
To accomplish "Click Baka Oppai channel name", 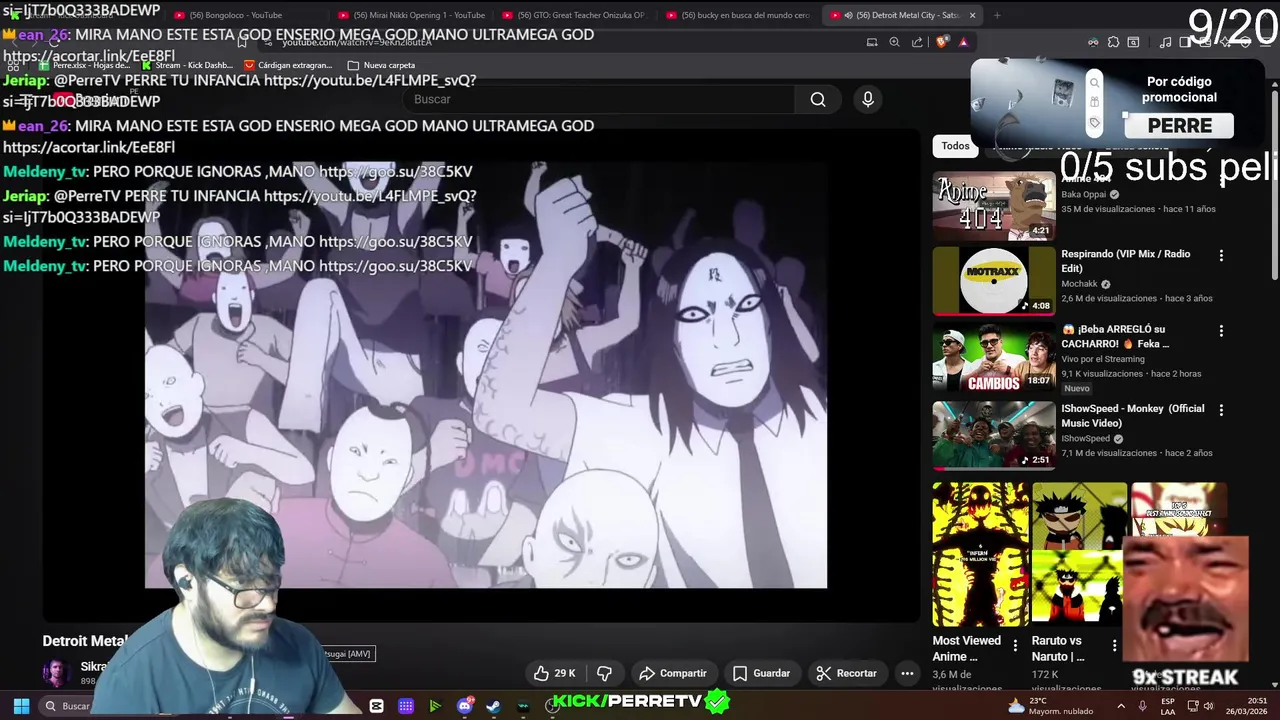I will 1083,195.
